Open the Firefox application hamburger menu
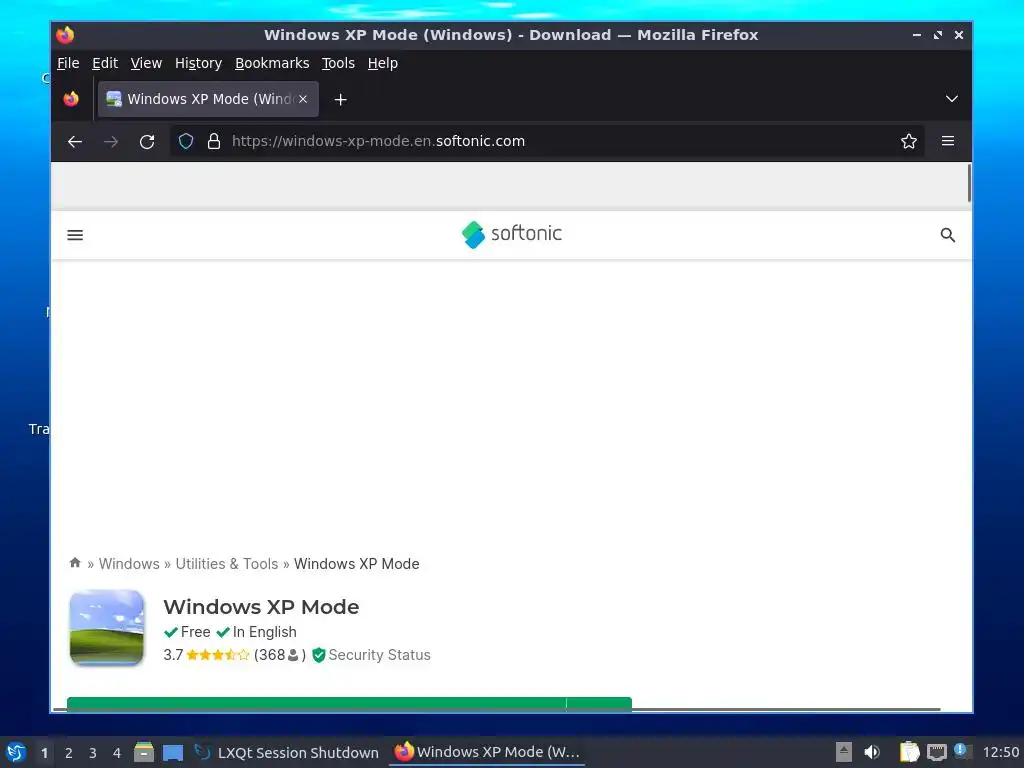This screenshot has height=768, width=1024. 948,141
